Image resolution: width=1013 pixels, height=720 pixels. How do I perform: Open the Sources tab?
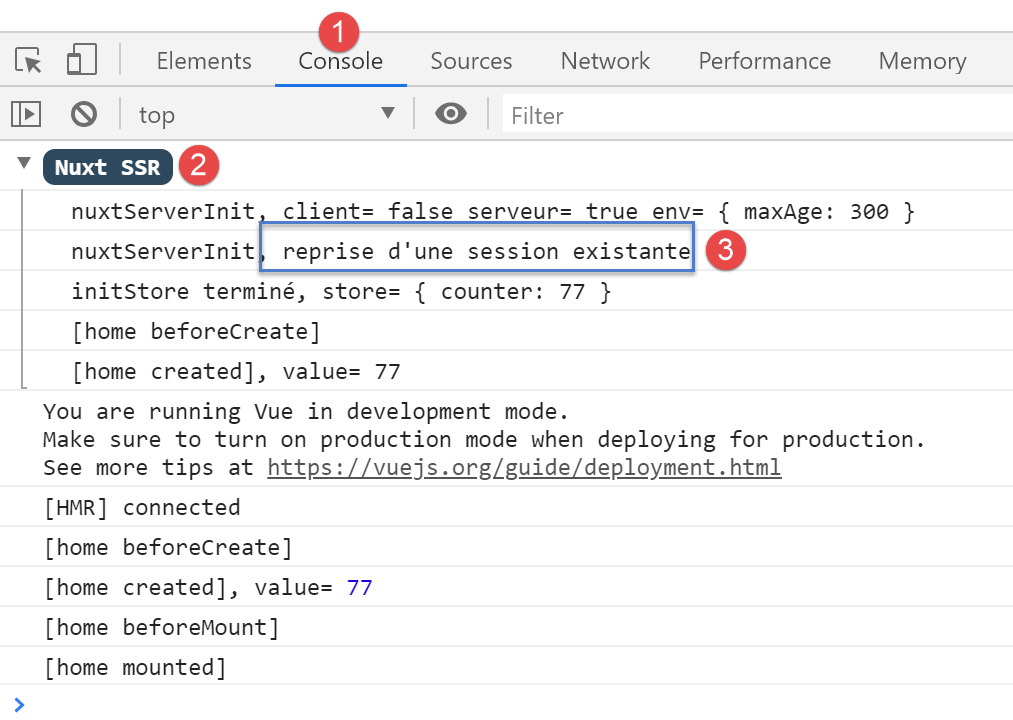471,61
